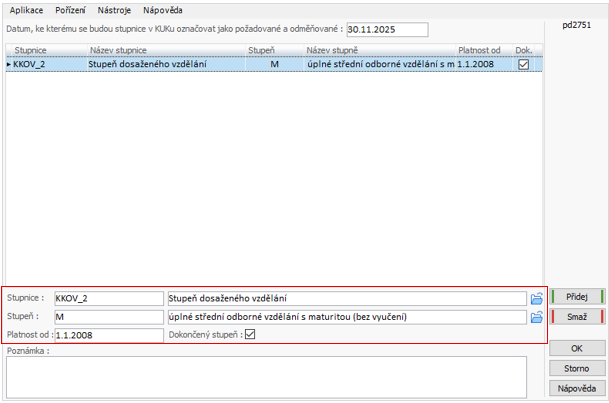Click the Název stupnice column header
The width and height of the screenshot is (609, 403).
point(115,48)
